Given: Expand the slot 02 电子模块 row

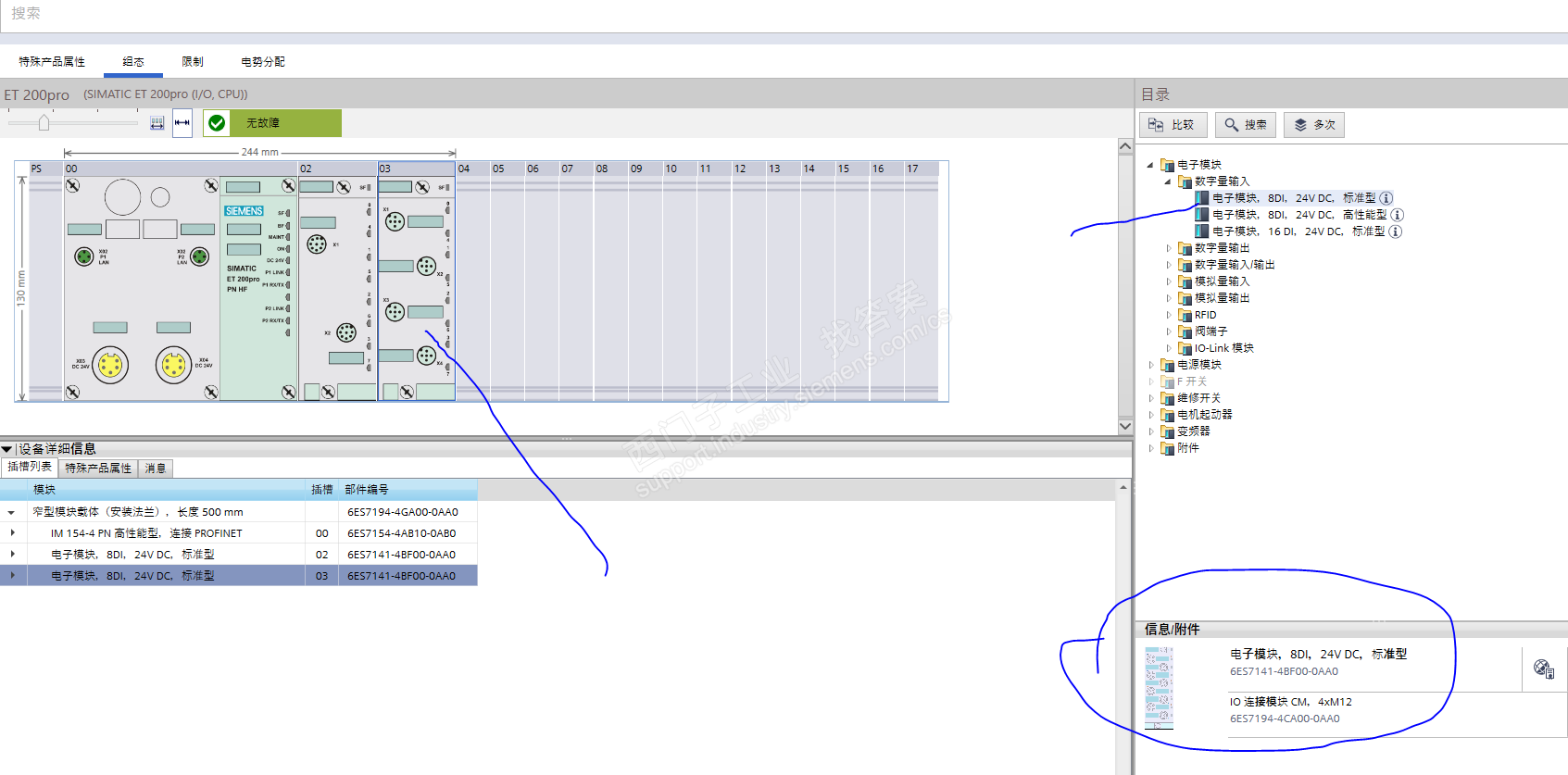Looking at the screenshot, I should (x=12, y=555).
